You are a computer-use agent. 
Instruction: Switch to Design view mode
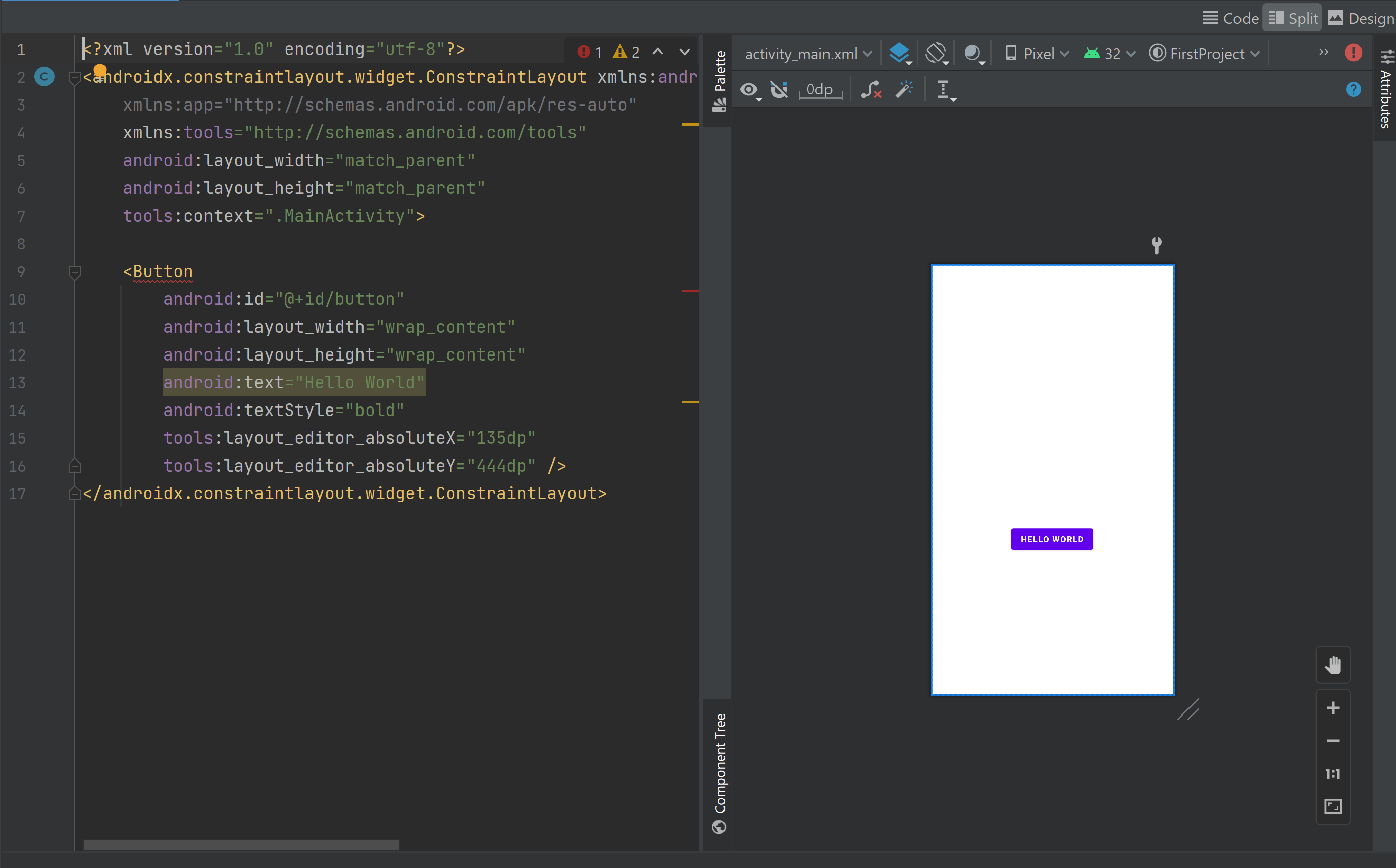(x=1362, y=18)
